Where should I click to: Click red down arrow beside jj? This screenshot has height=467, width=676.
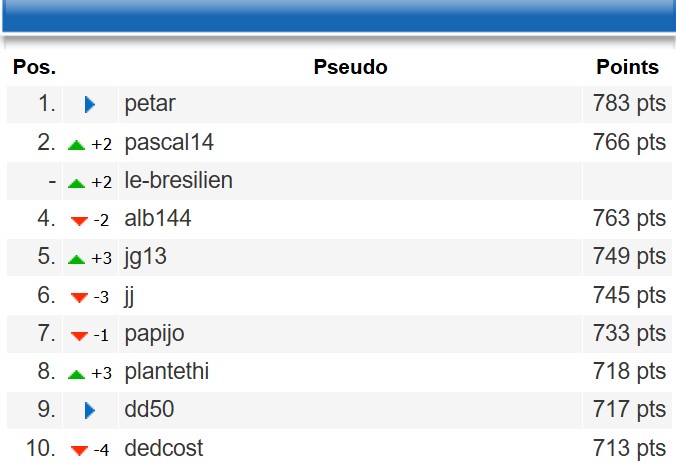coord(79,298)
